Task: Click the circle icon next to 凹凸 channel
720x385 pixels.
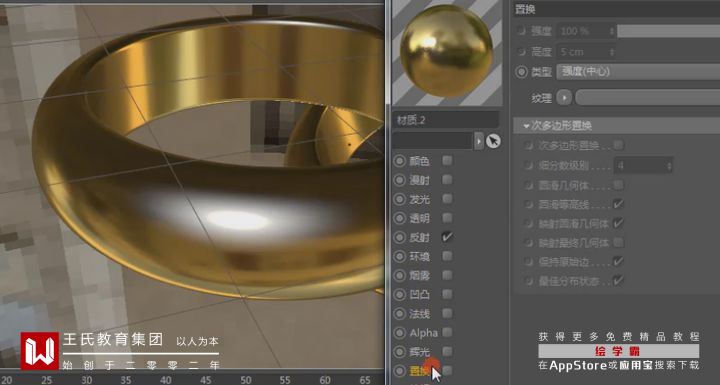Action: [400, 294]
